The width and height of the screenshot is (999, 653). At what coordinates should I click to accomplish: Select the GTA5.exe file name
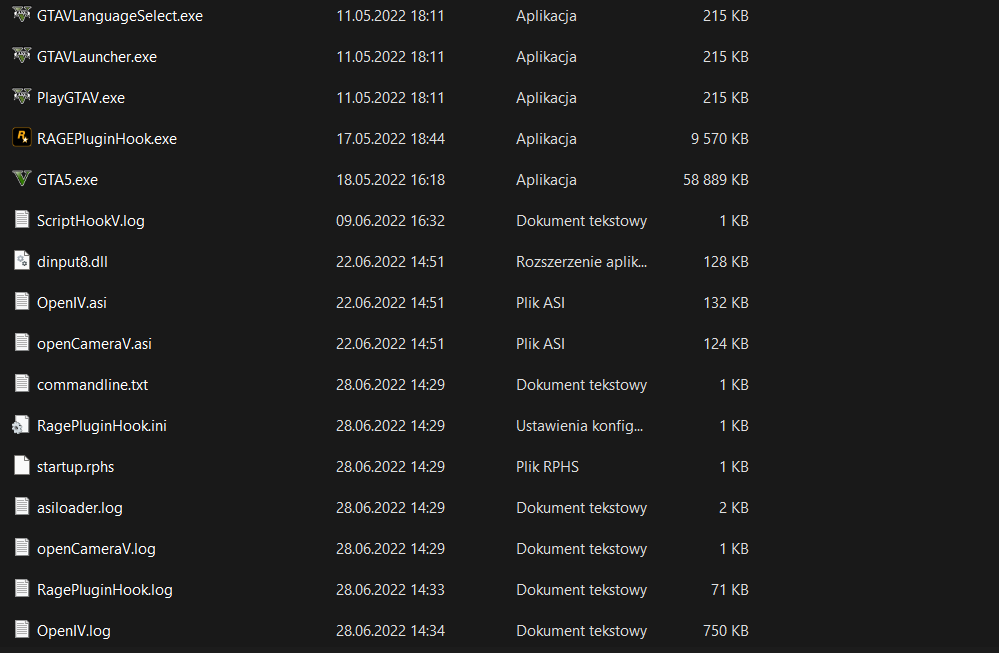click(68, 180)
